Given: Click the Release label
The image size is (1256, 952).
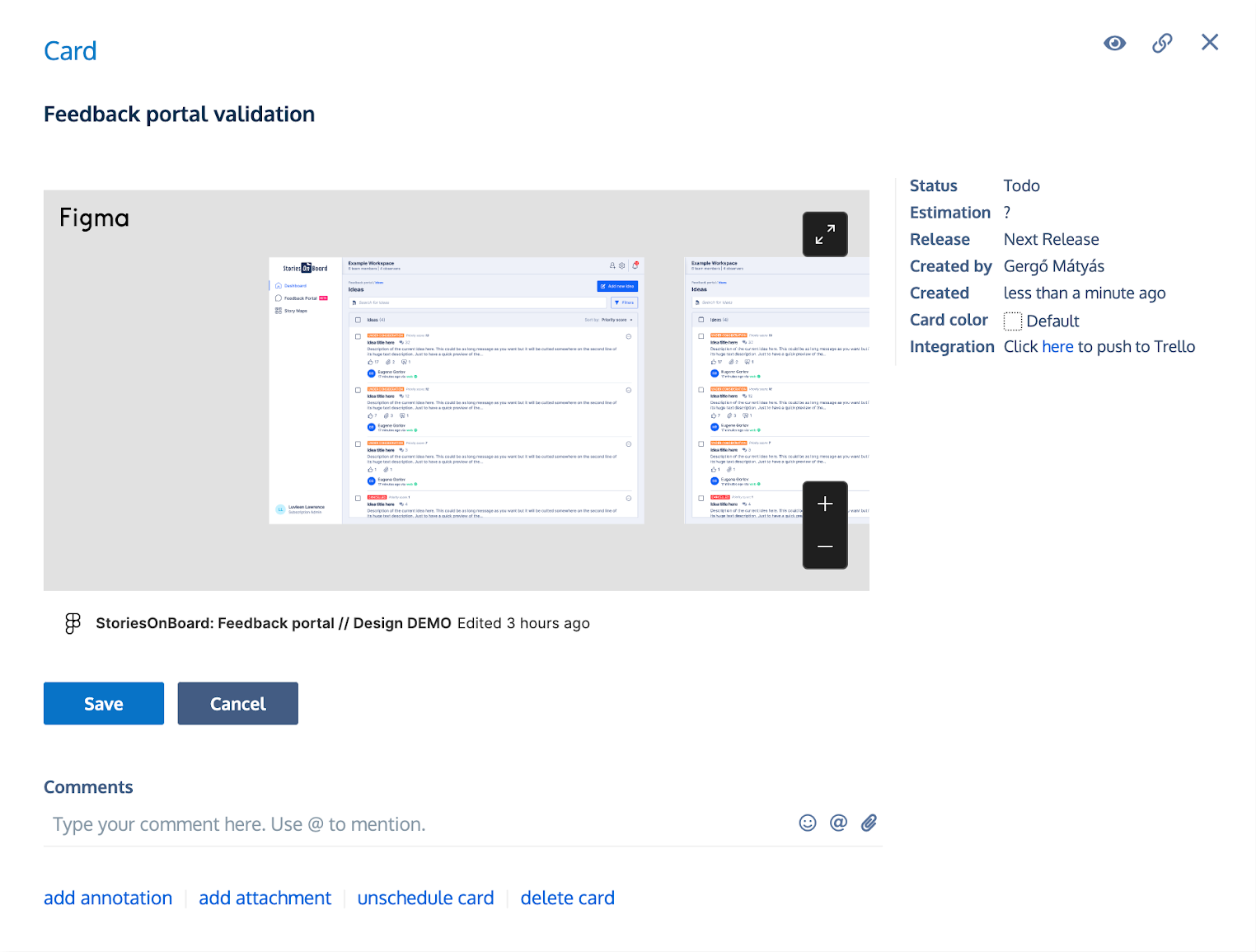Looking at the screenshot, I should [940, 239].
